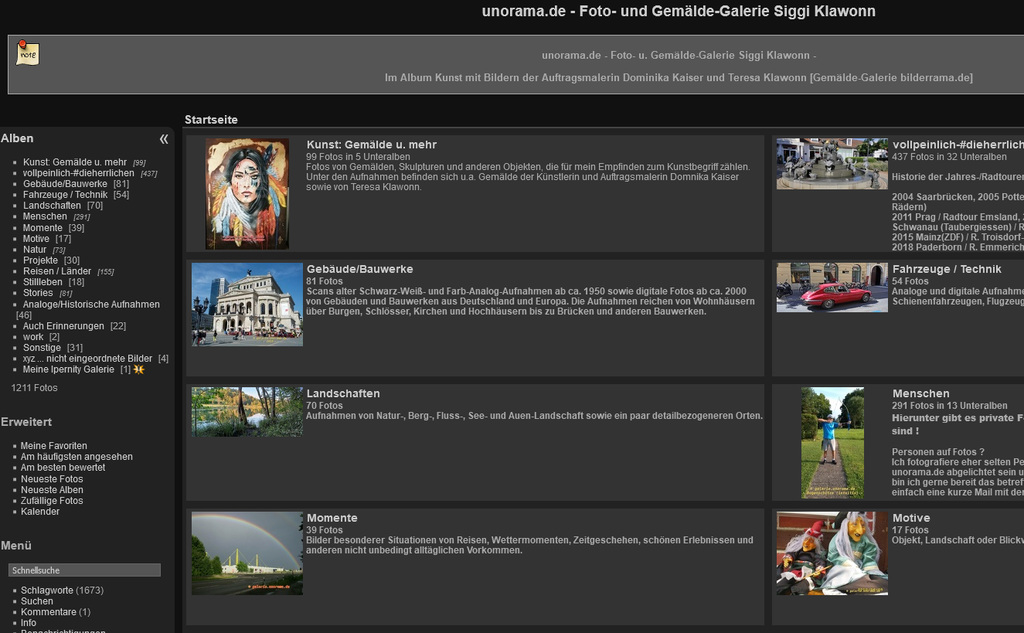Open the Kunst: Gemälde u. mehr thumbnail
Screen dimensions: 1024x633
[247, 194]
